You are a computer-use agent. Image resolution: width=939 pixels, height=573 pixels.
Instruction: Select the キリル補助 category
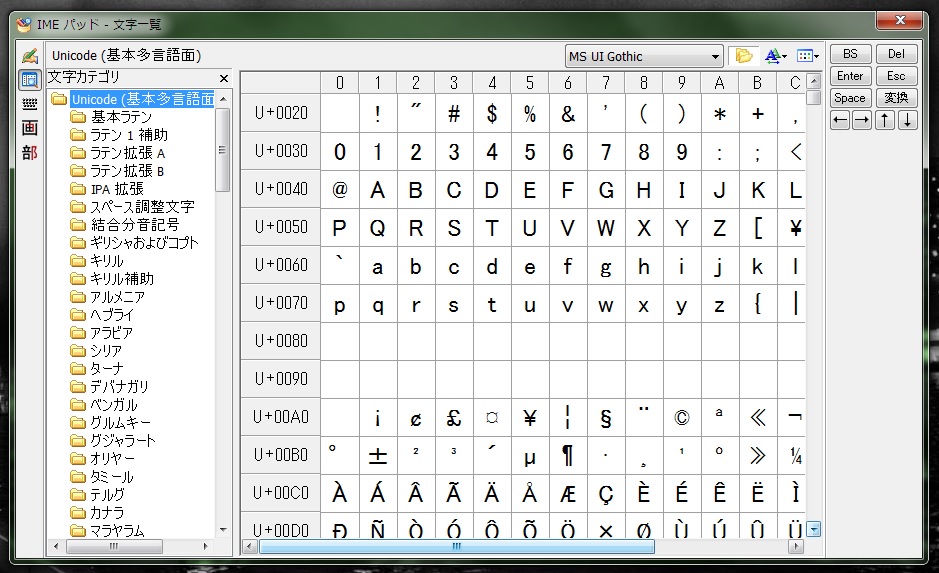122,278
